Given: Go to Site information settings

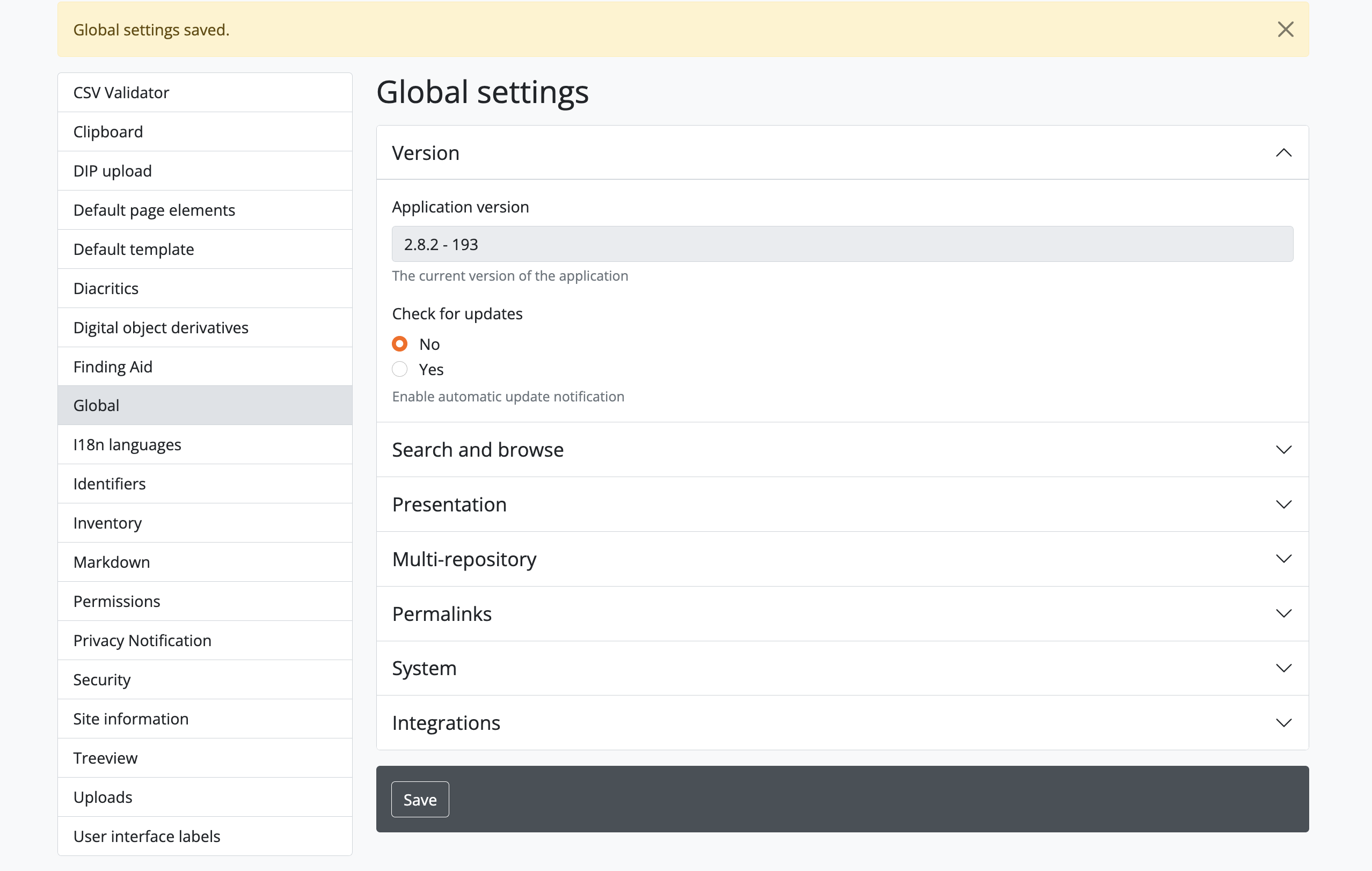Looking at the screenshot, I should pos(130,719).
